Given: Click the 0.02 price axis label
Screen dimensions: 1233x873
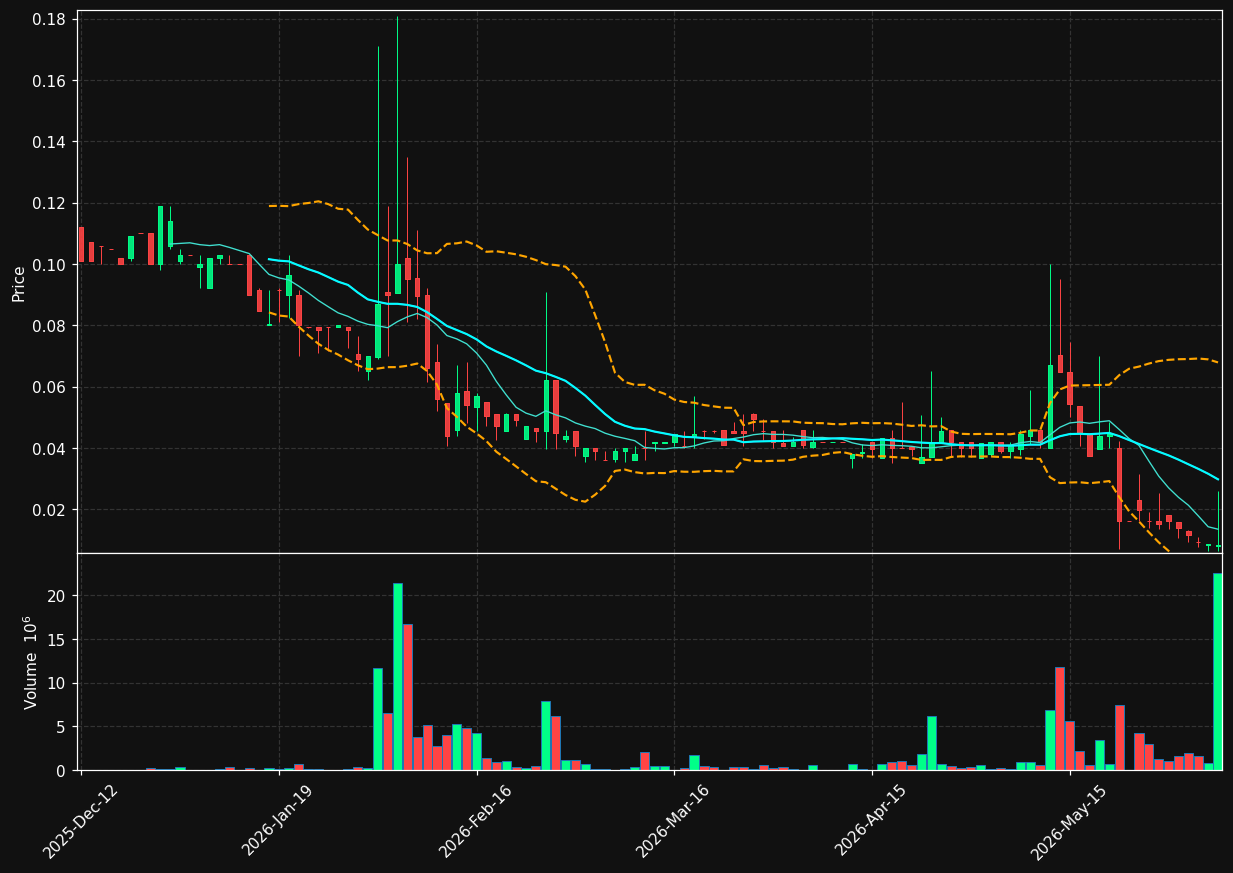Looking at the screenshot, I should 50,510.
